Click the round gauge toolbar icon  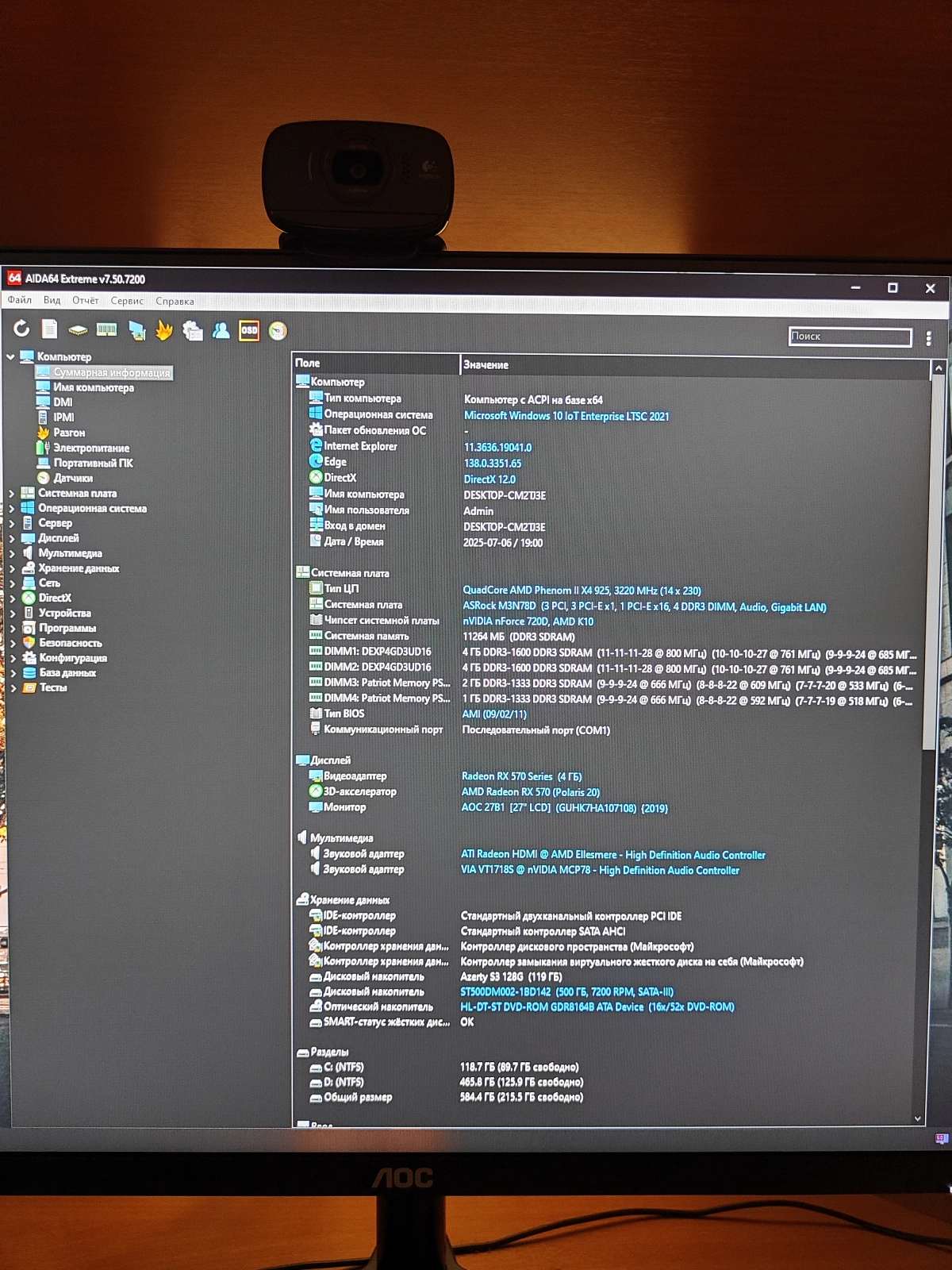click(278, 331)
